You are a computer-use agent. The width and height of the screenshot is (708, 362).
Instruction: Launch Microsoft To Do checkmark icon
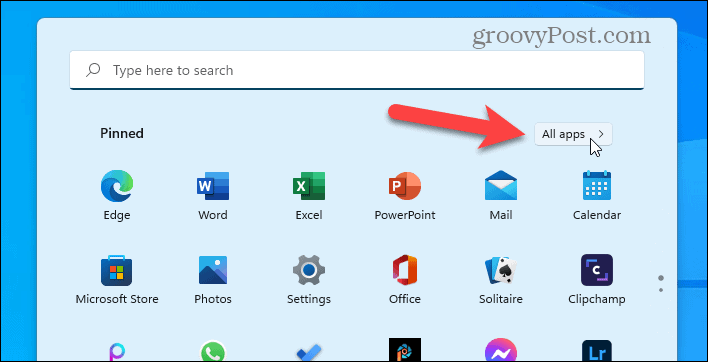pyautogui.click(x=309, y=352)
